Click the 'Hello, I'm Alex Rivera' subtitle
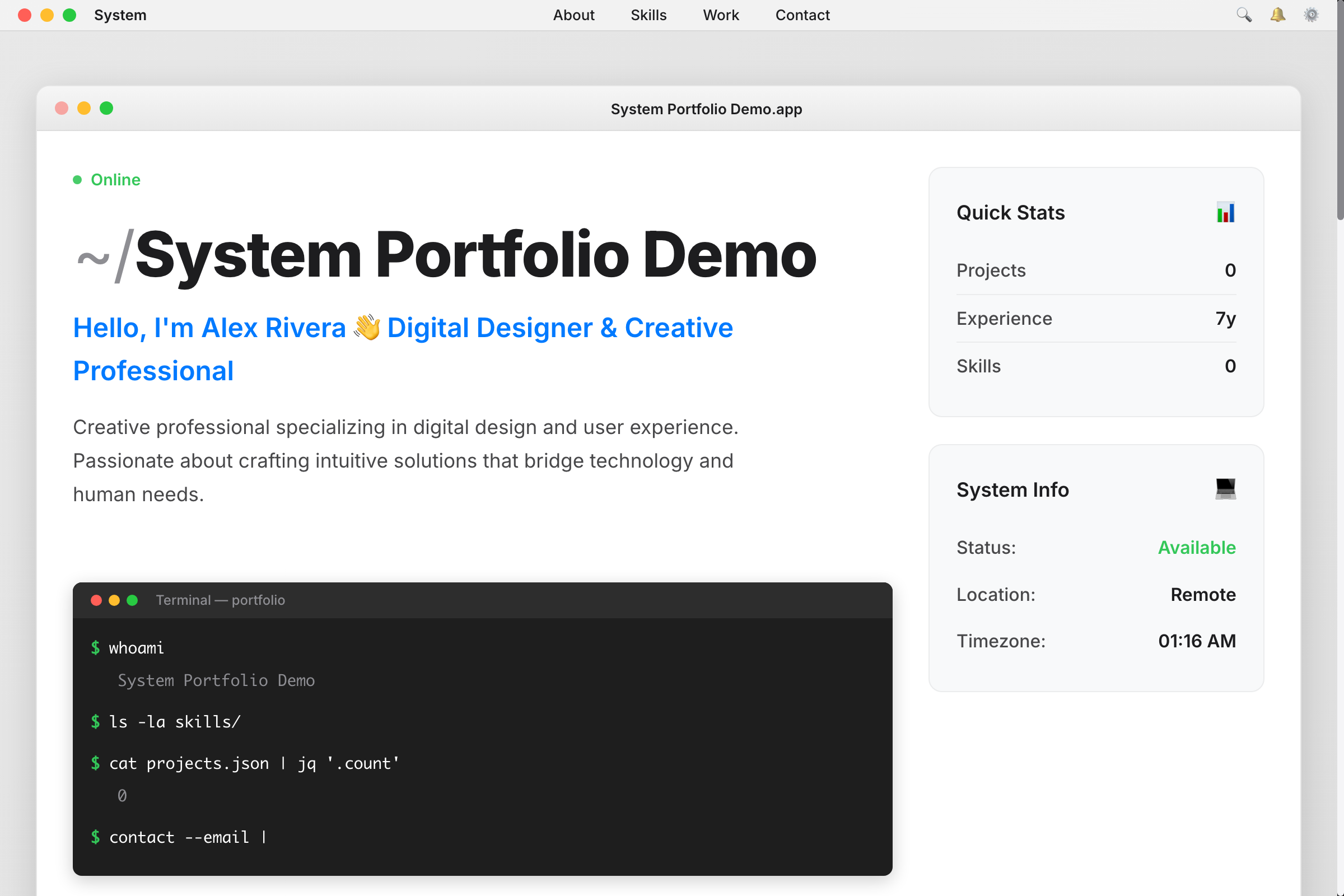The image size is (1344, 896). point(403,349)
